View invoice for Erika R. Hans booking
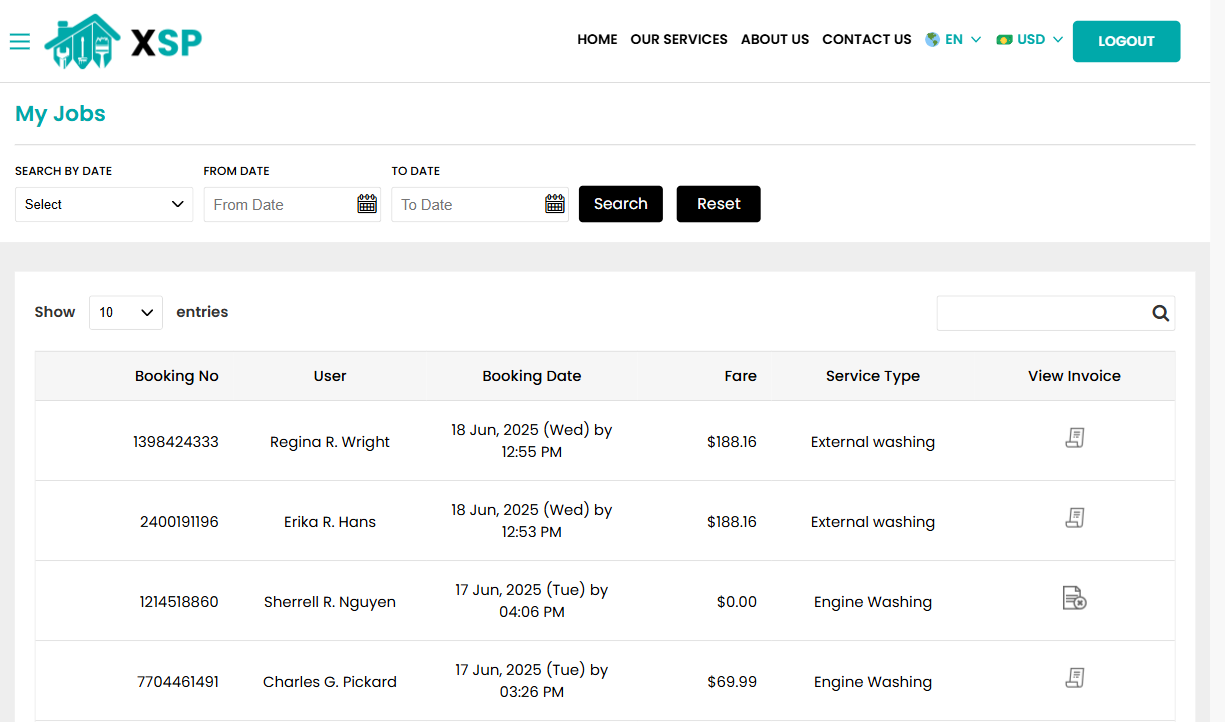This screenshot has height=722, width=1225. (x=1074, y=517)
